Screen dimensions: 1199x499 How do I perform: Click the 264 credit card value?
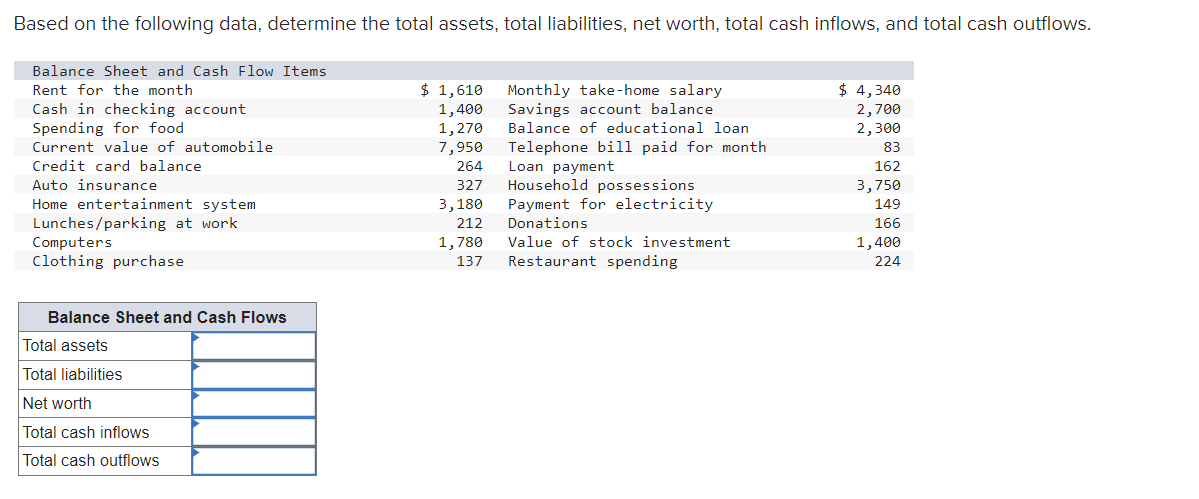[x=470, y=167]
